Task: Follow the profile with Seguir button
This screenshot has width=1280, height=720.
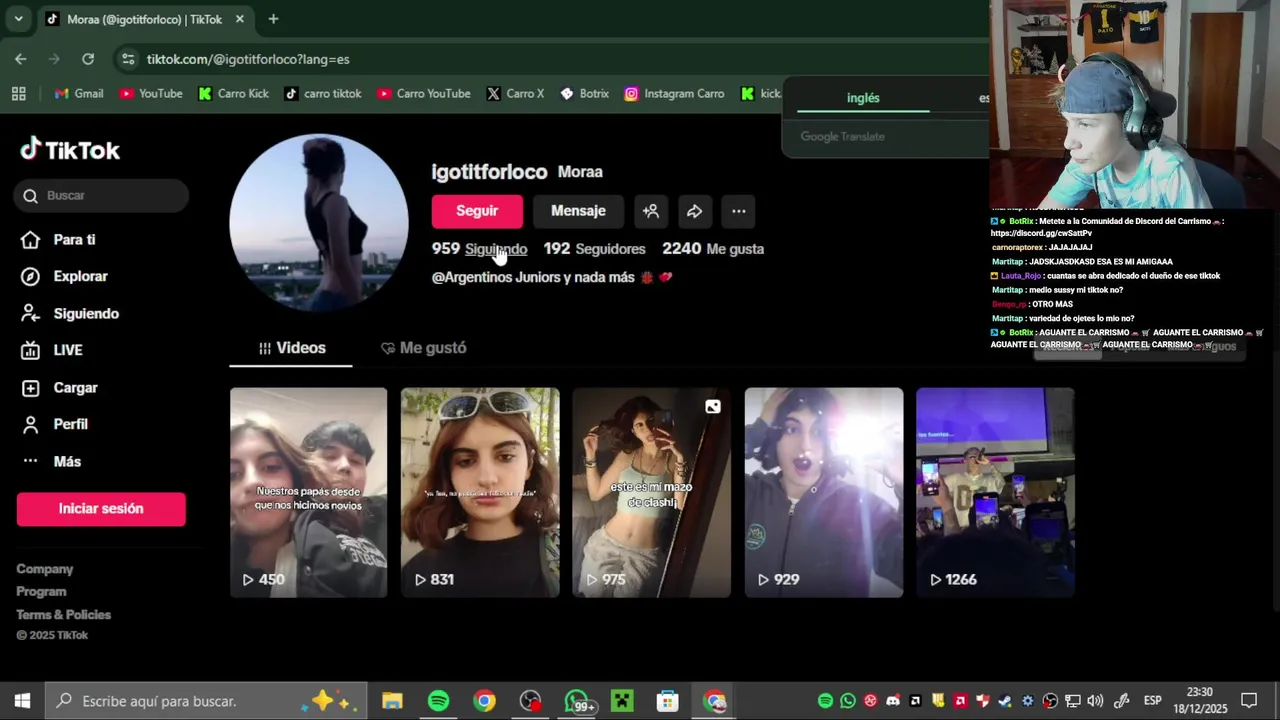Action: tap(477, 211)
